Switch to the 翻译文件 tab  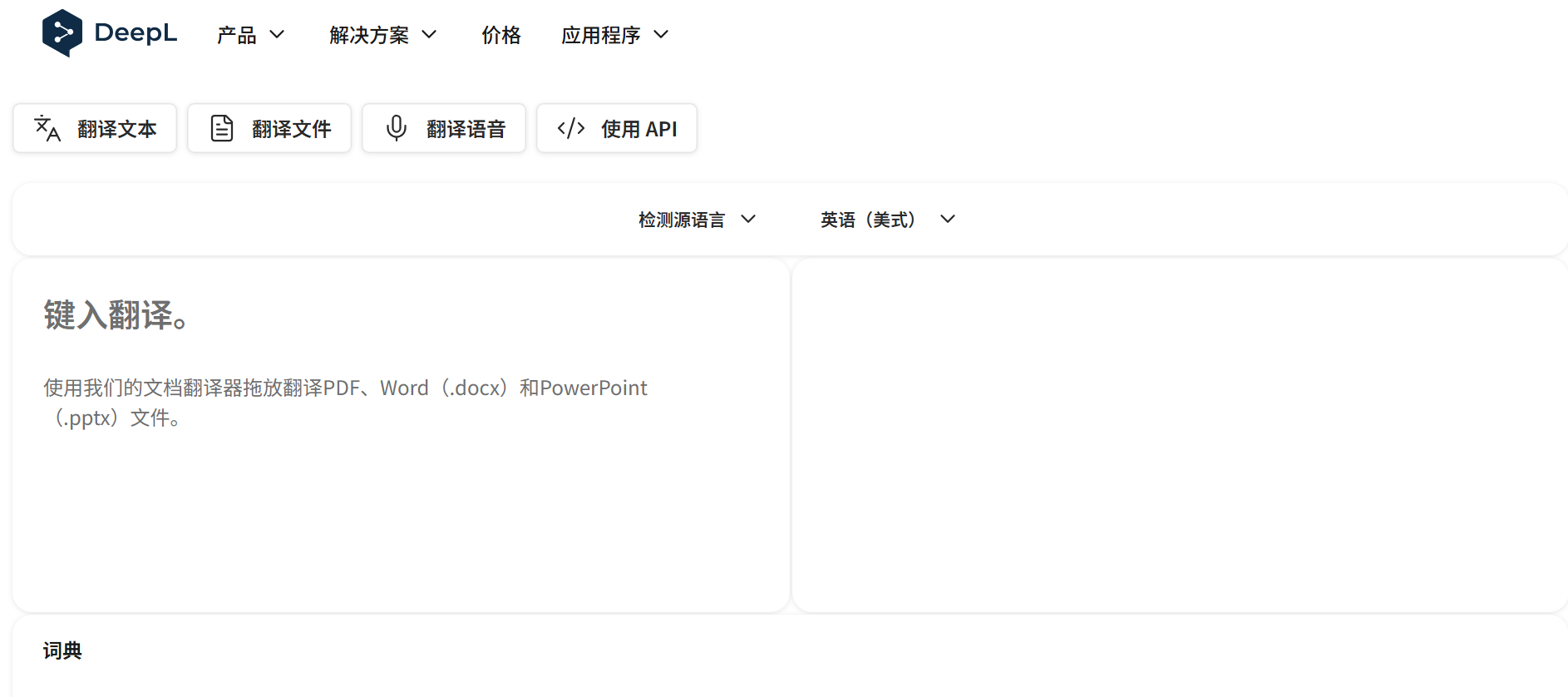point(269,128)
